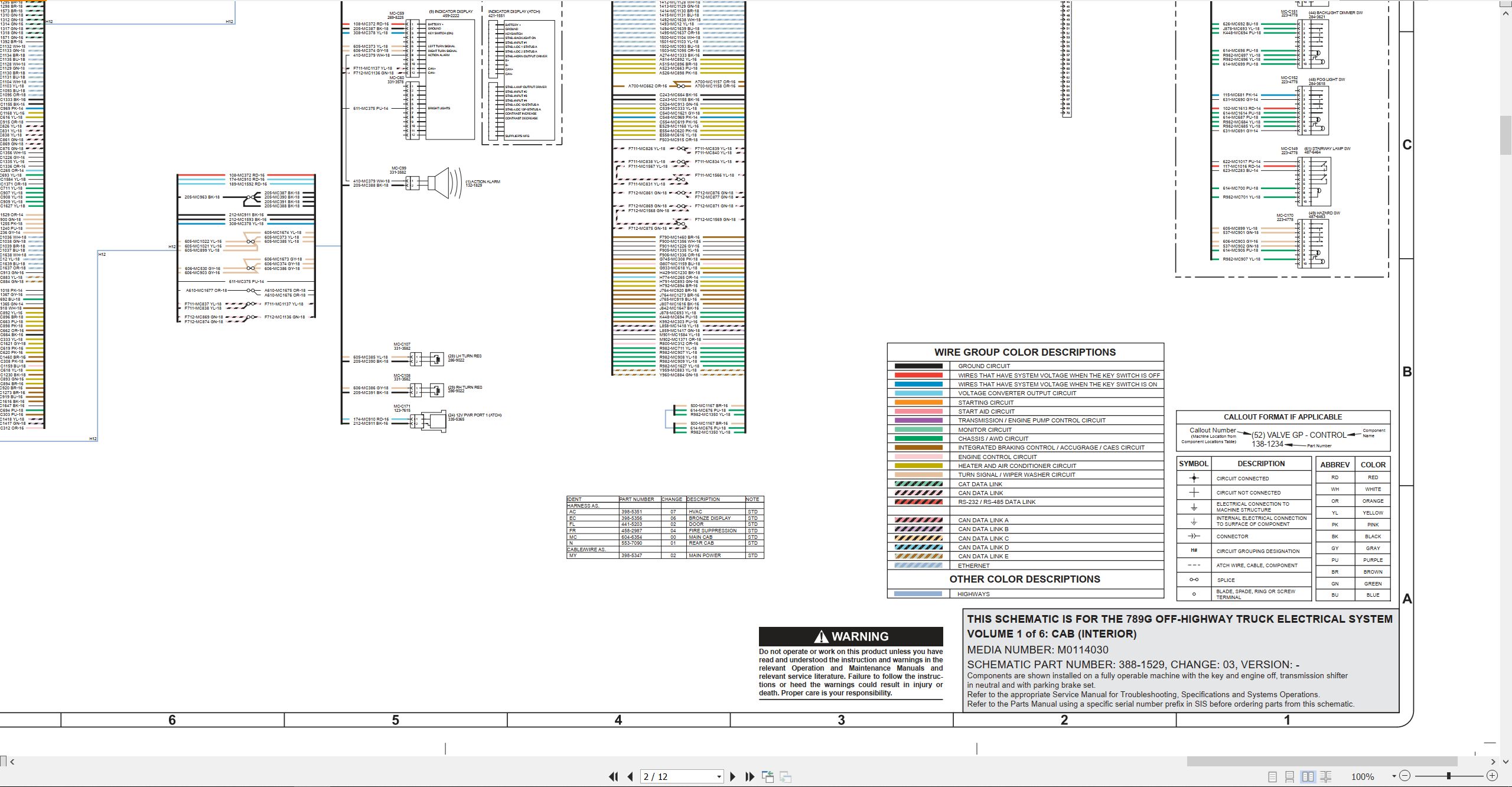Go to the first page

[614, 776]
